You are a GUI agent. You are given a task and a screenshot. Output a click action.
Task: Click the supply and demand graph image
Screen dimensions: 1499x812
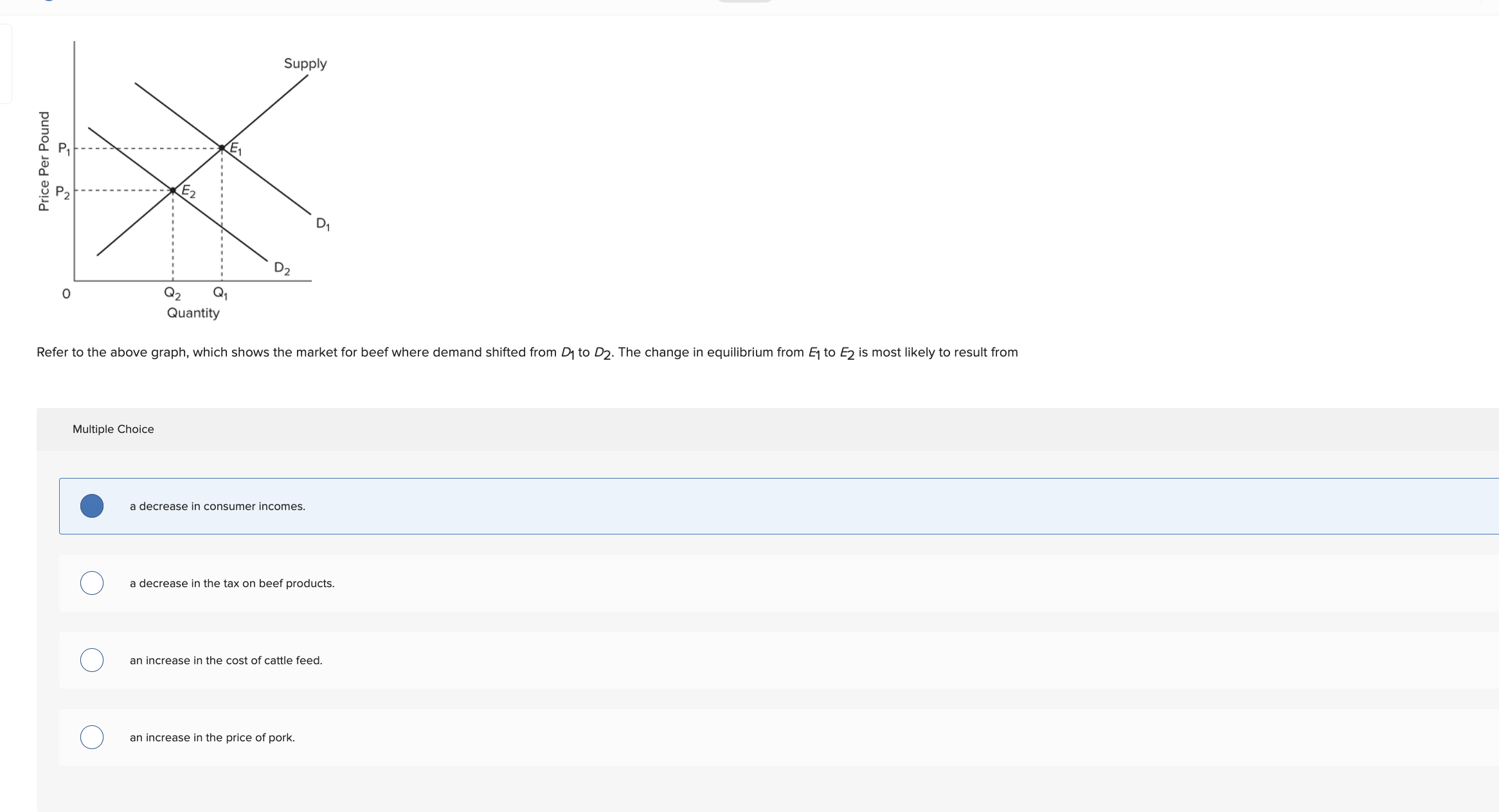[184, 181]
